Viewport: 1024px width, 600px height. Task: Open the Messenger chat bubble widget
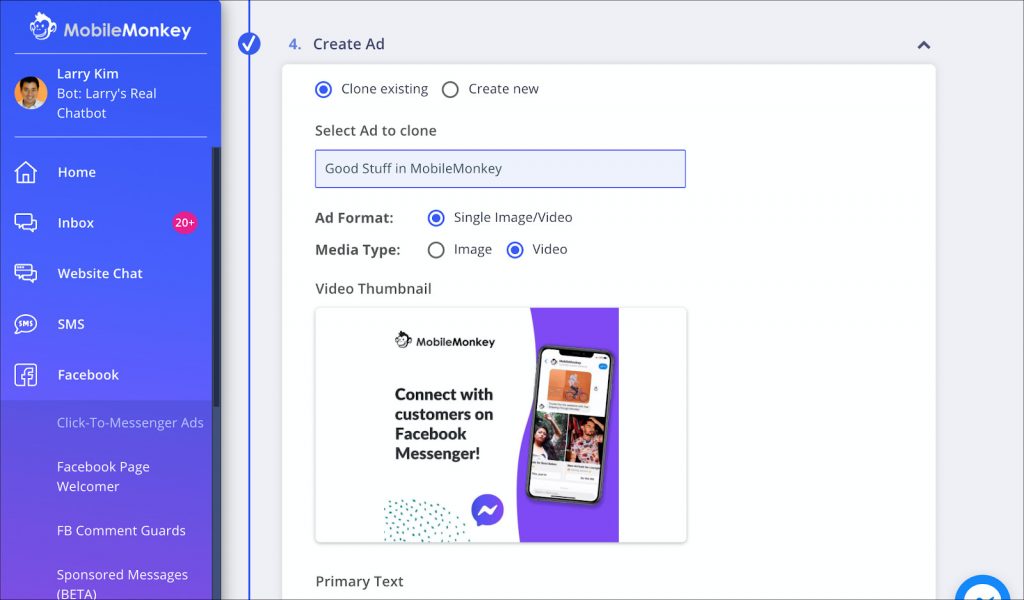[984, 588]
